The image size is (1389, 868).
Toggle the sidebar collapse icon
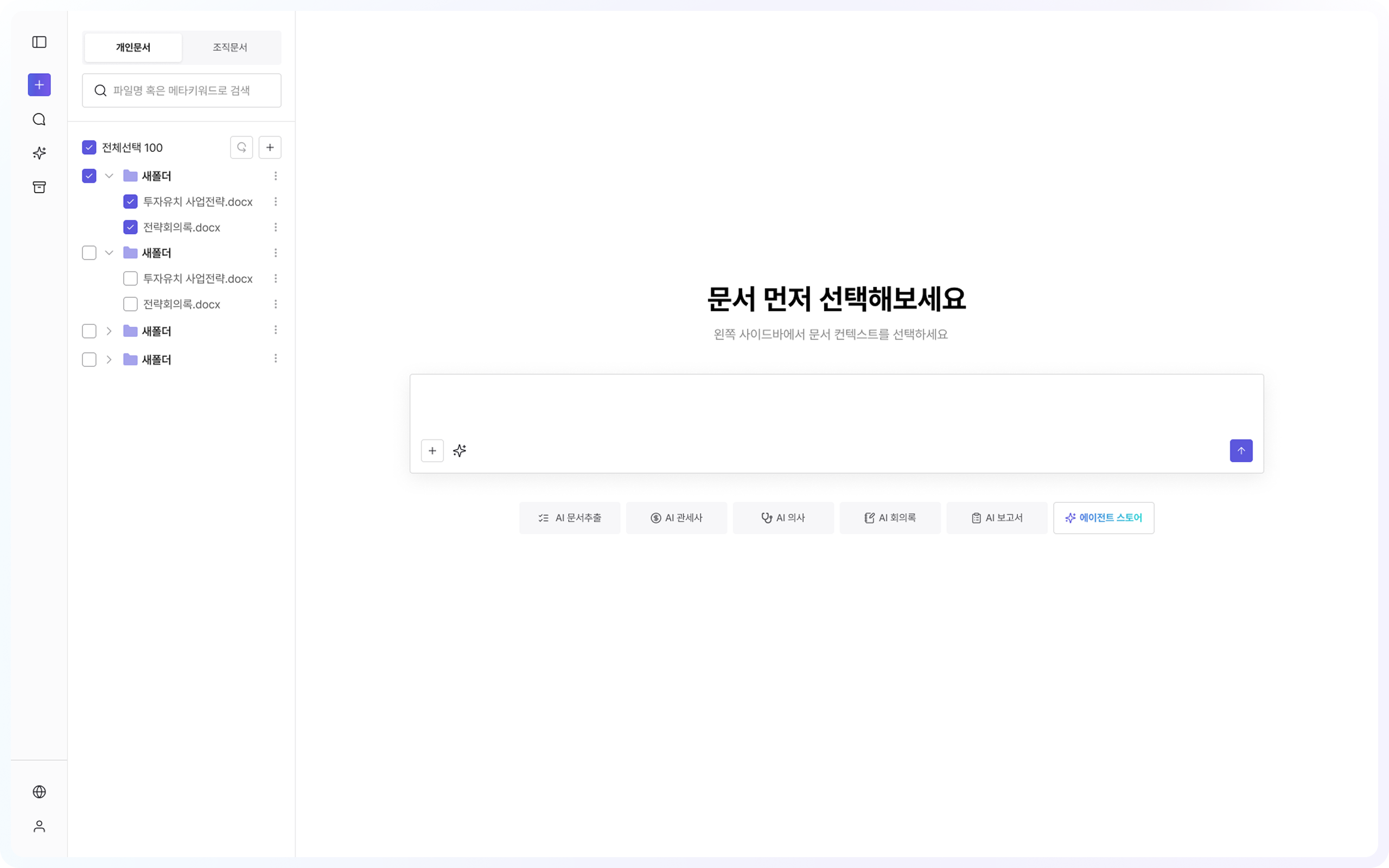click(x=39, y=42)
